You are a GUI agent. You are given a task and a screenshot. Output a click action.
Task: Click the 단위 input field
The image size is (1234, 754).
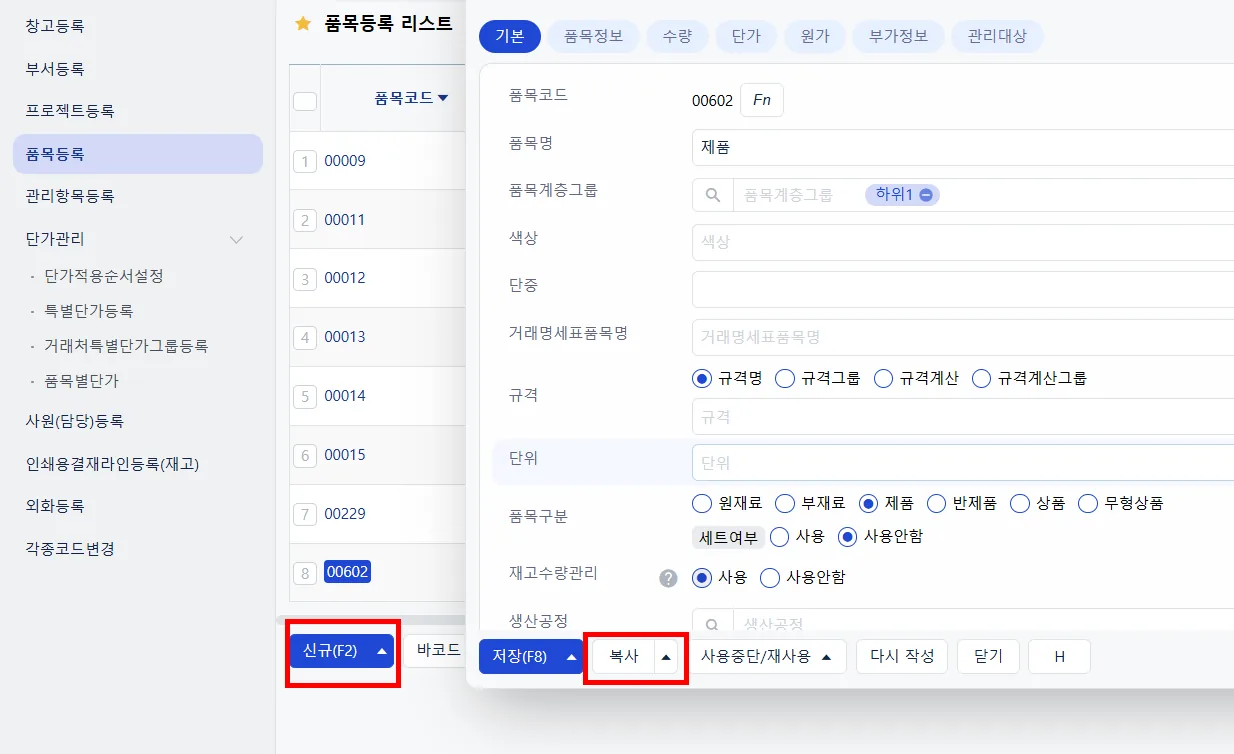pyautogui.click(x=963, y=463)
